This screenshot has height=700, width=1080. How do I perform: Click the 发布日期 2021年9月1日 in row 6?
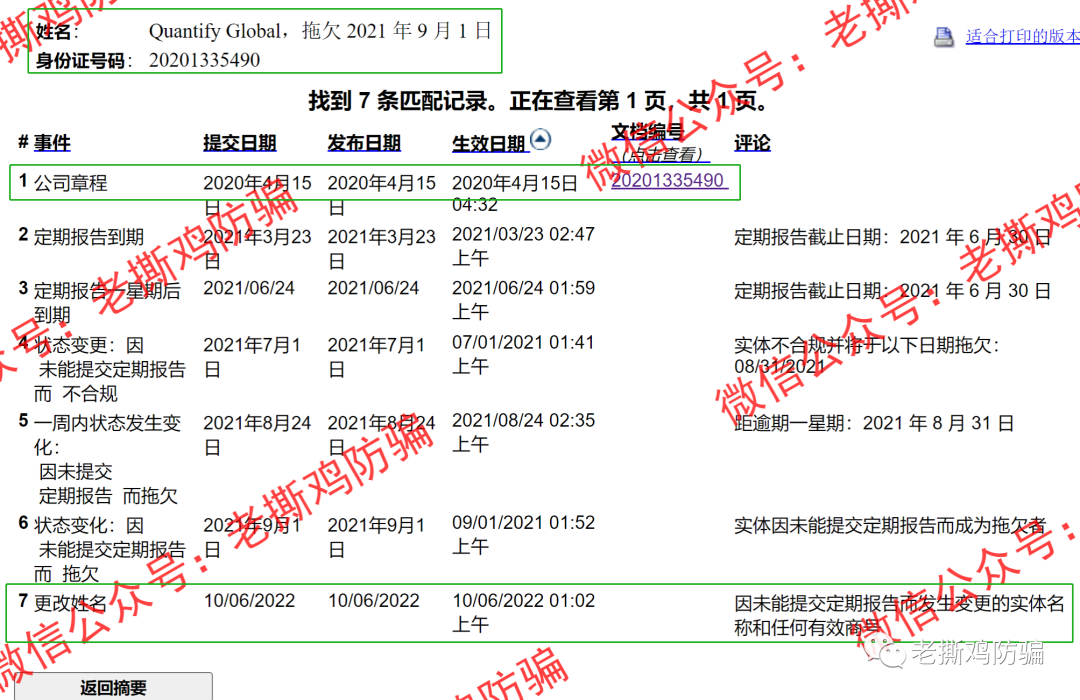point(377,537)
